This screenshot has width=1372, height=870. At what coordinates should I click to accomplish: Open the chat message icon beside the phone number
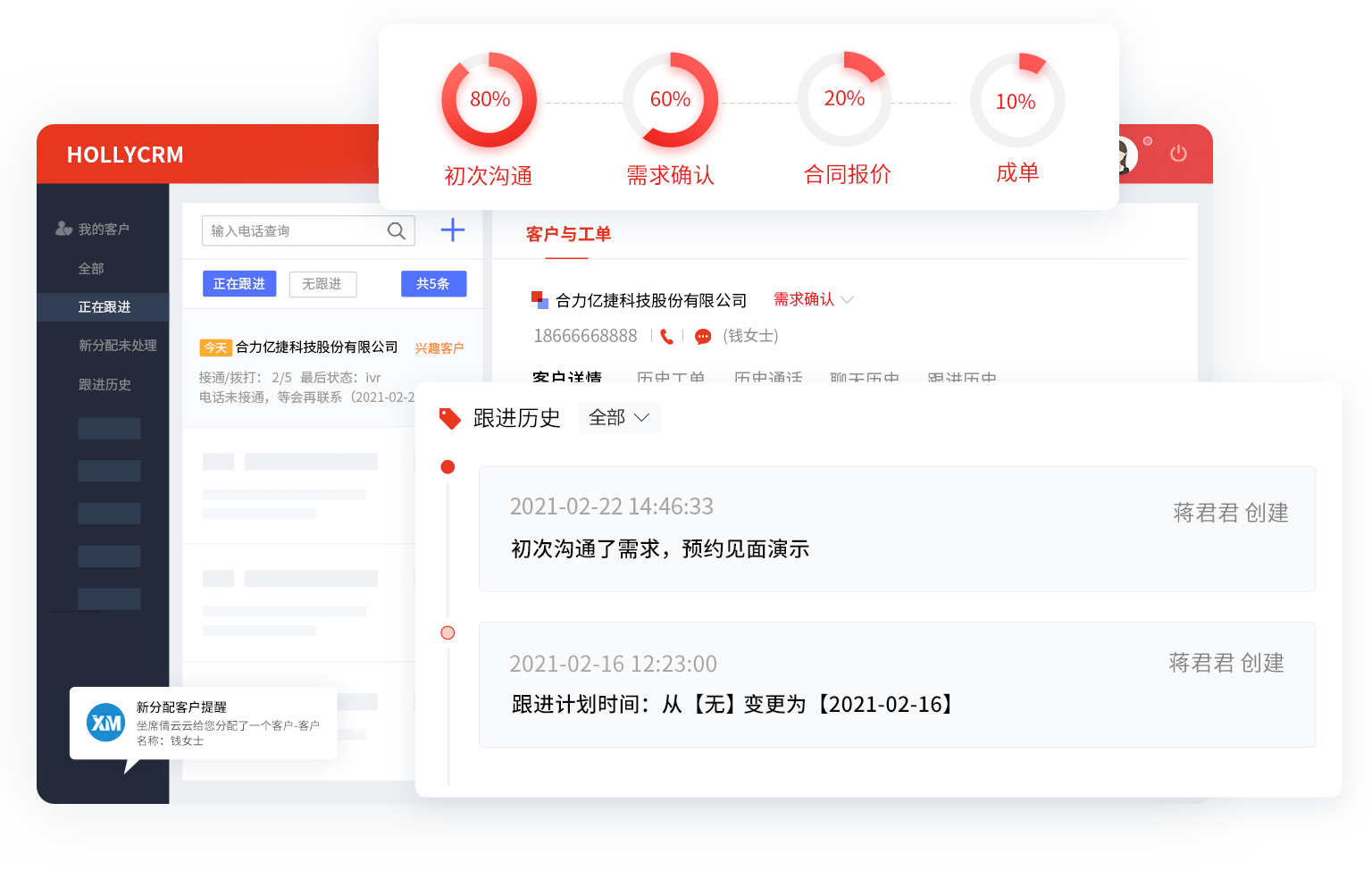pos(703,336)
